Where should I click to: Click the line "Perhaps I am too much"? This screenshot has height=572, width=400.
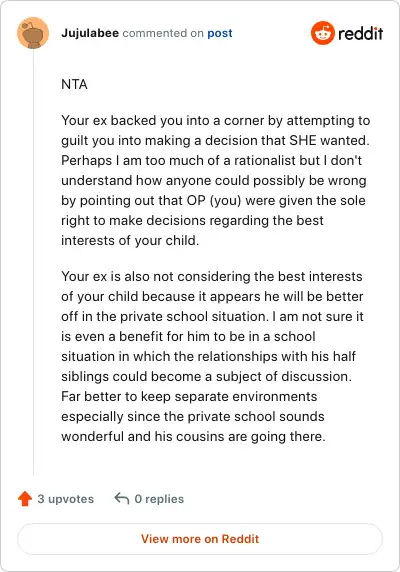(211, 161)
